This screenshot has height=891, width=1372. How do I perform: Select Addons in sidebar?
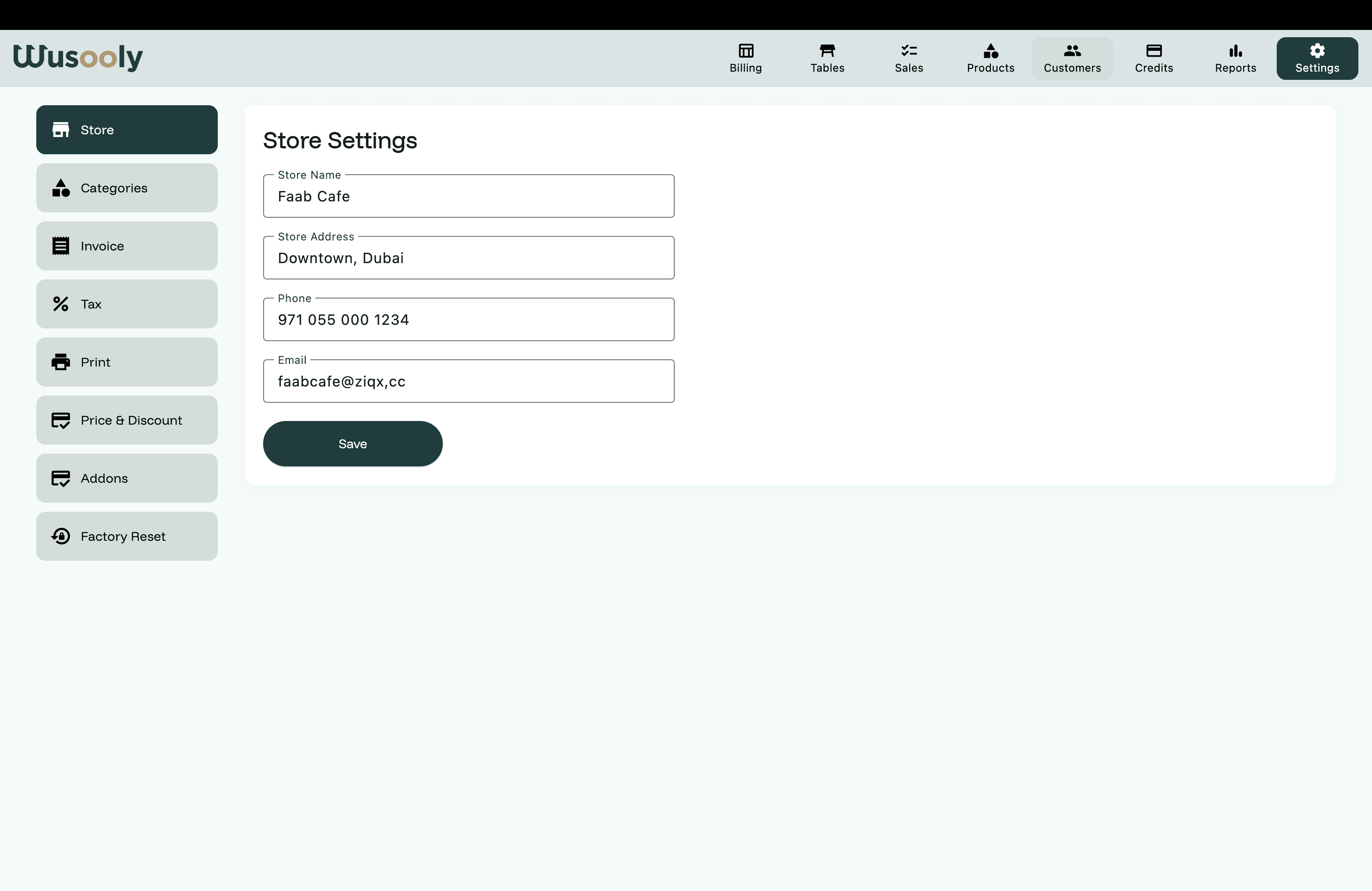coord(127,478)
